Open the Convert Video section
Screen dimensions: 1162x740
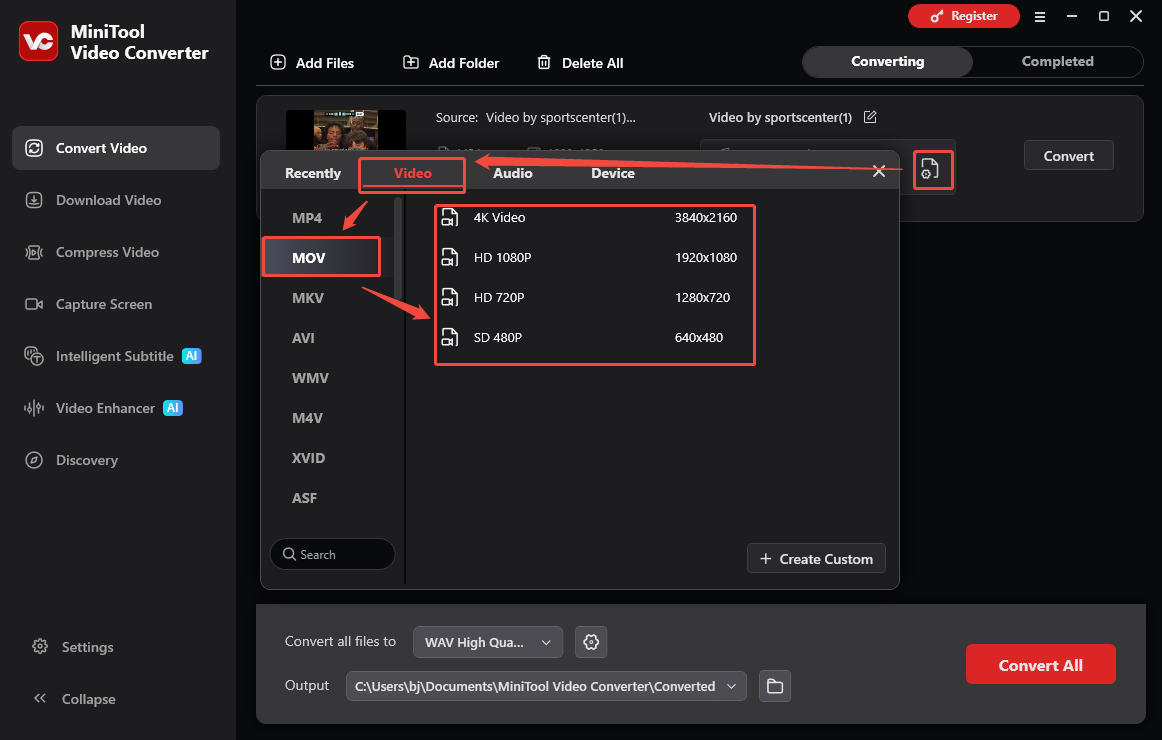pos(116,148)
